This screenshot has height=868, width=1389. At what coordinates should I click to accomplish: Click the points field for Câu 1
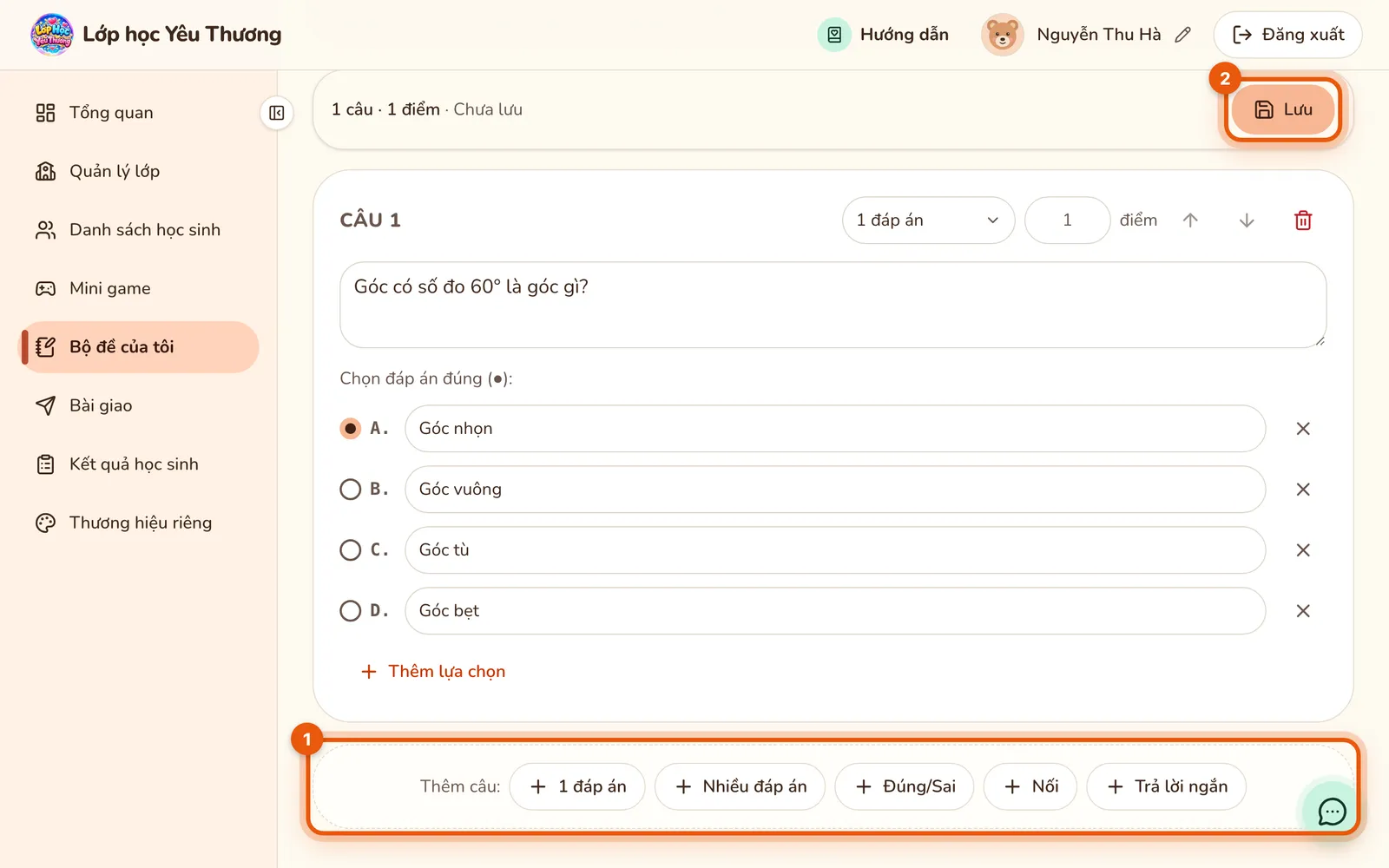point(1067,220)
